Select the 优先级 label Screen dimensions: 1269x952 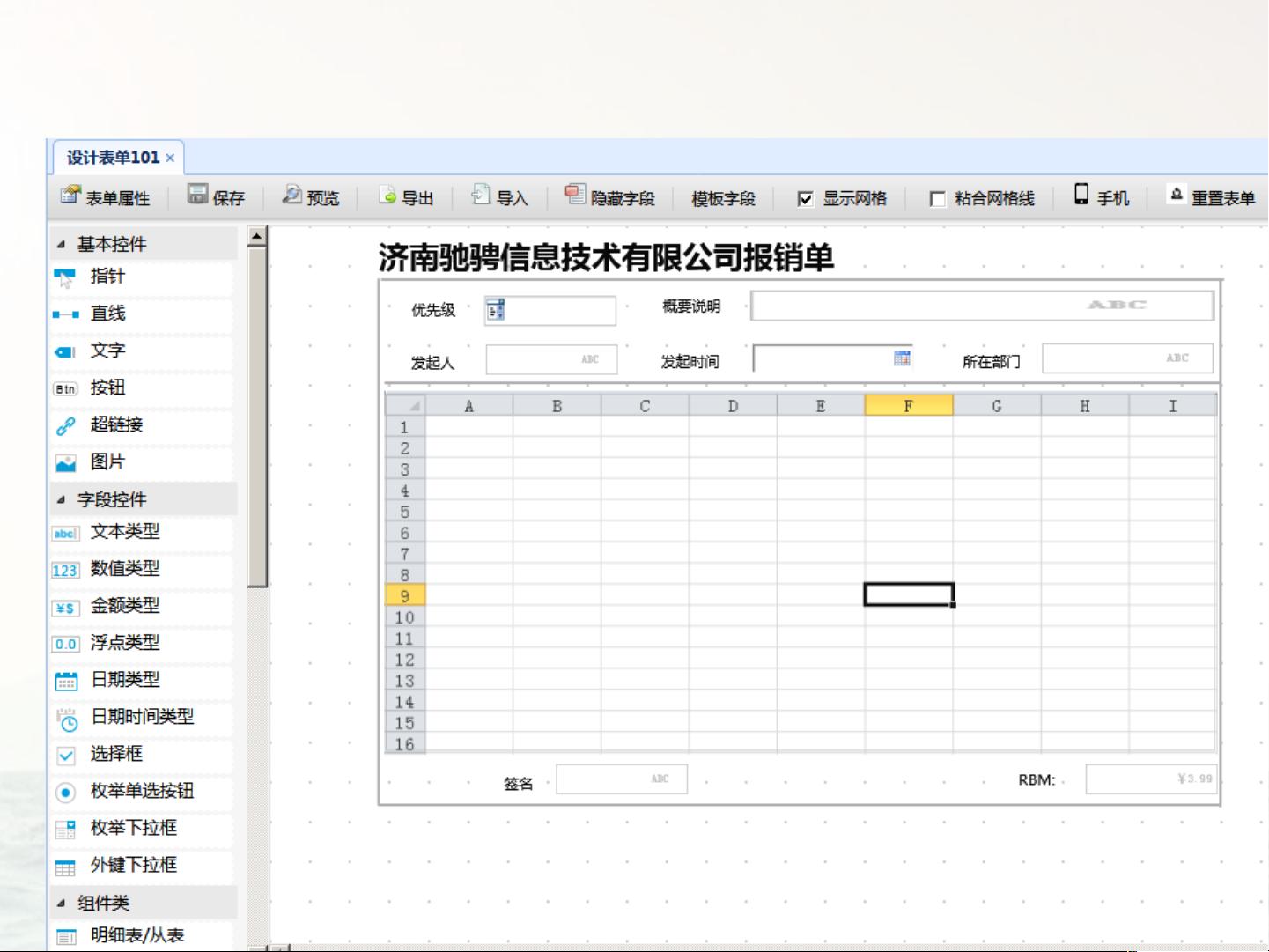(x=433, y=310)
